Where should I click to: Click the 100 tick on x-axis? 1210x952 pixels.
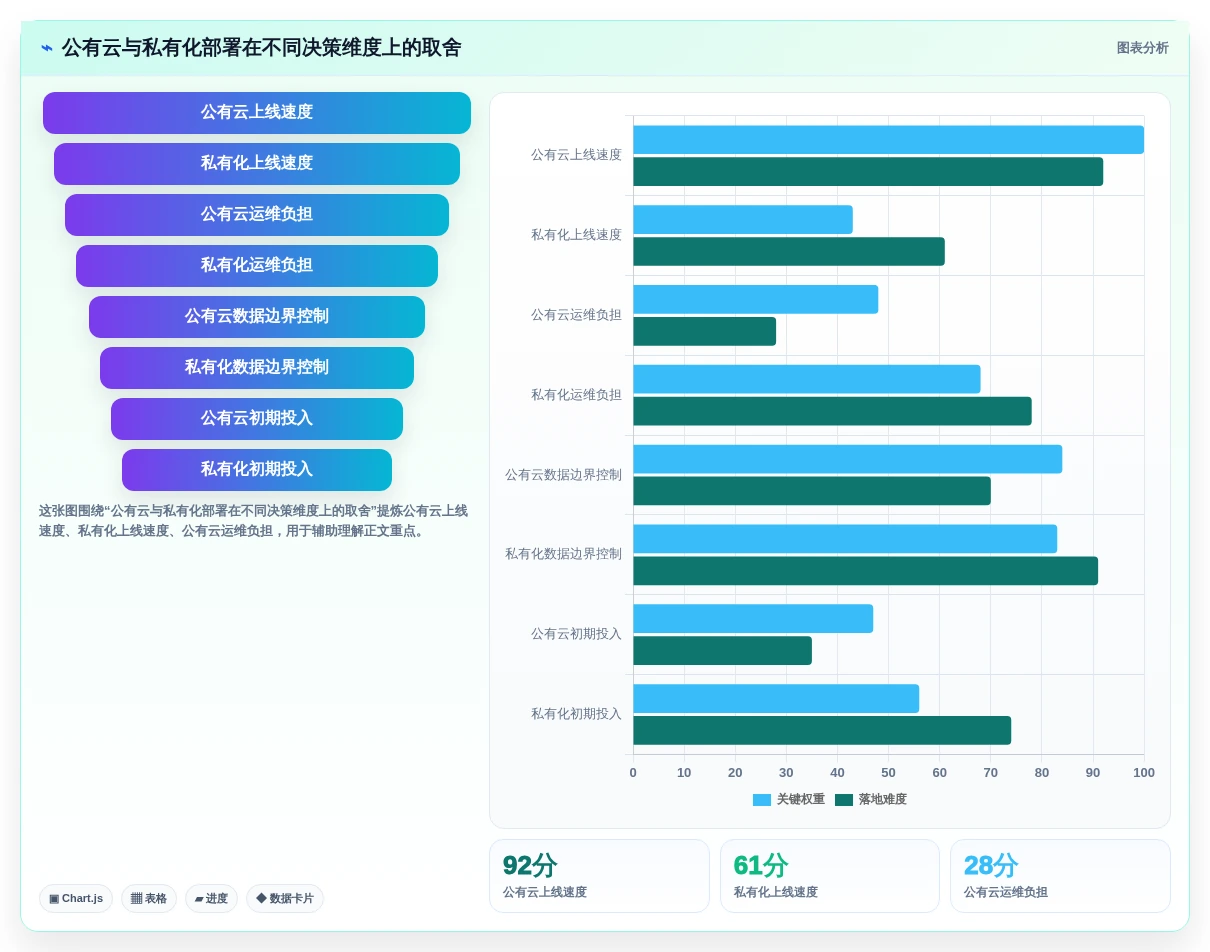tap(1144, 773)
